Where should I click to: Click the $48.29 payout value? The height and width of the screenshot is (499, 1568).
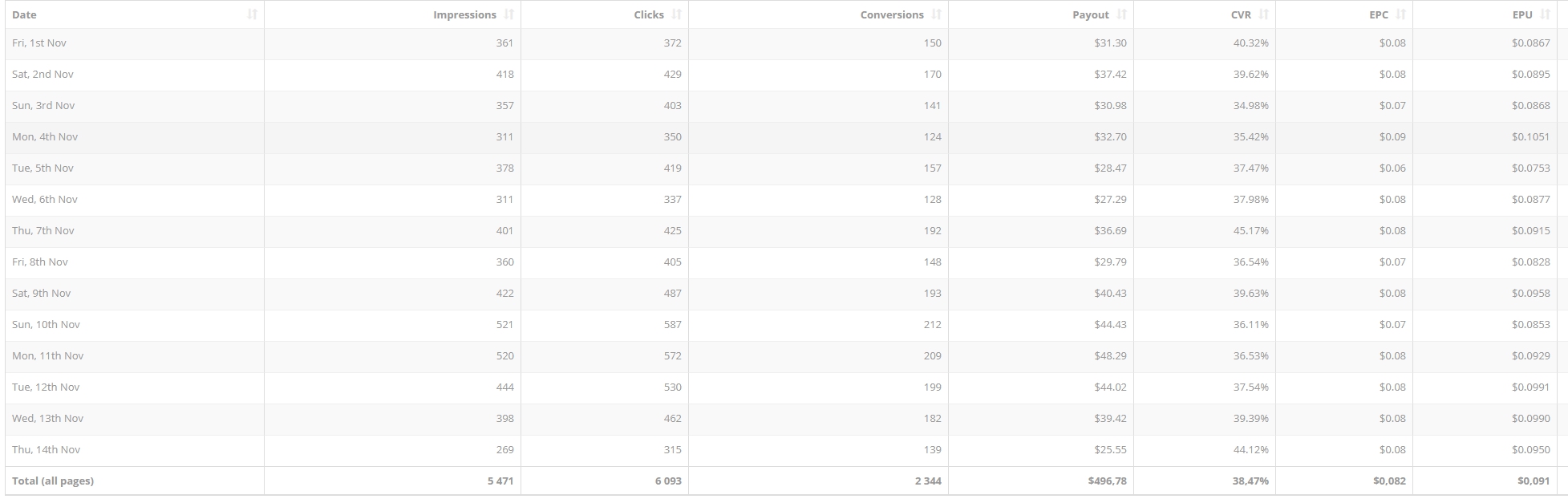[1110, 356]
